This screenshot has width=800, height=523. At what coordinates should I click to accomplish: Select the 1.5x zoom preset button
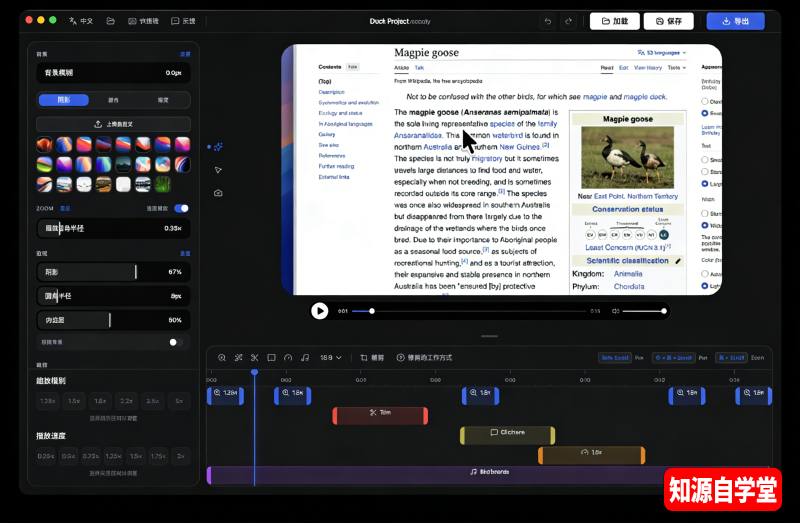pos(74,401)
